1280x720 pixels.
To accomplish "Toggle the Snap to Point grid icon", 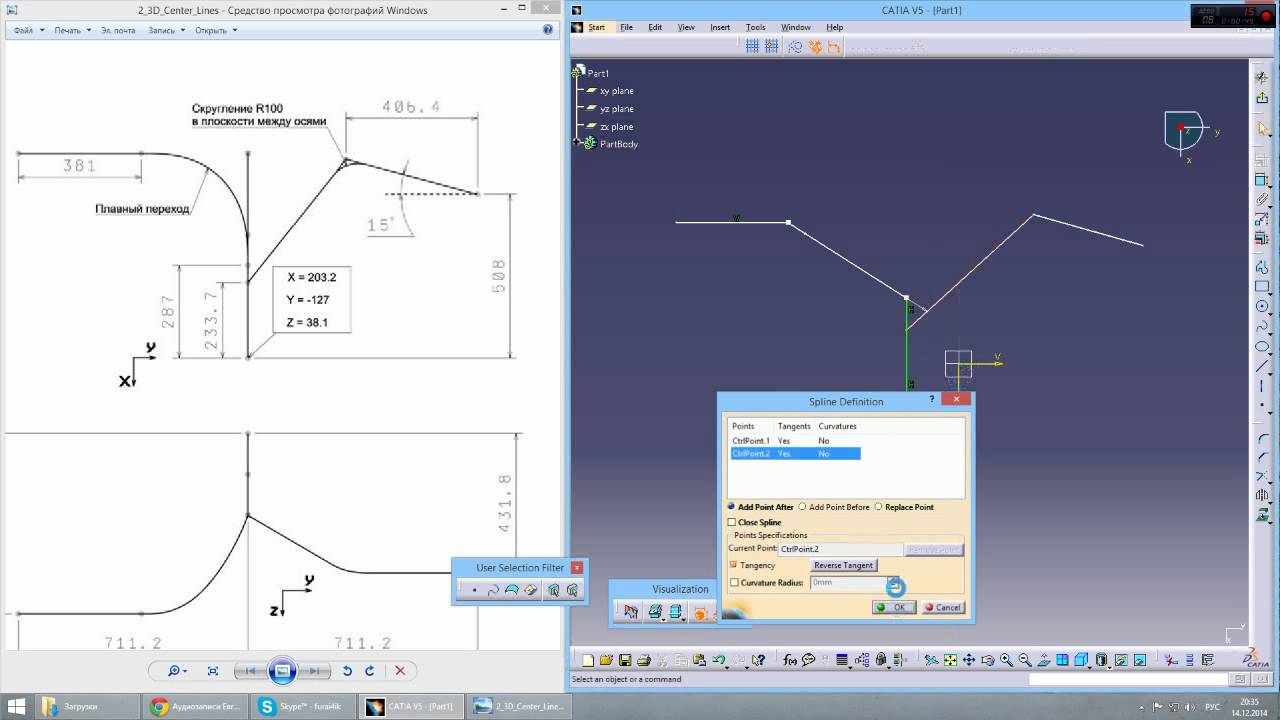I will 771,46.
